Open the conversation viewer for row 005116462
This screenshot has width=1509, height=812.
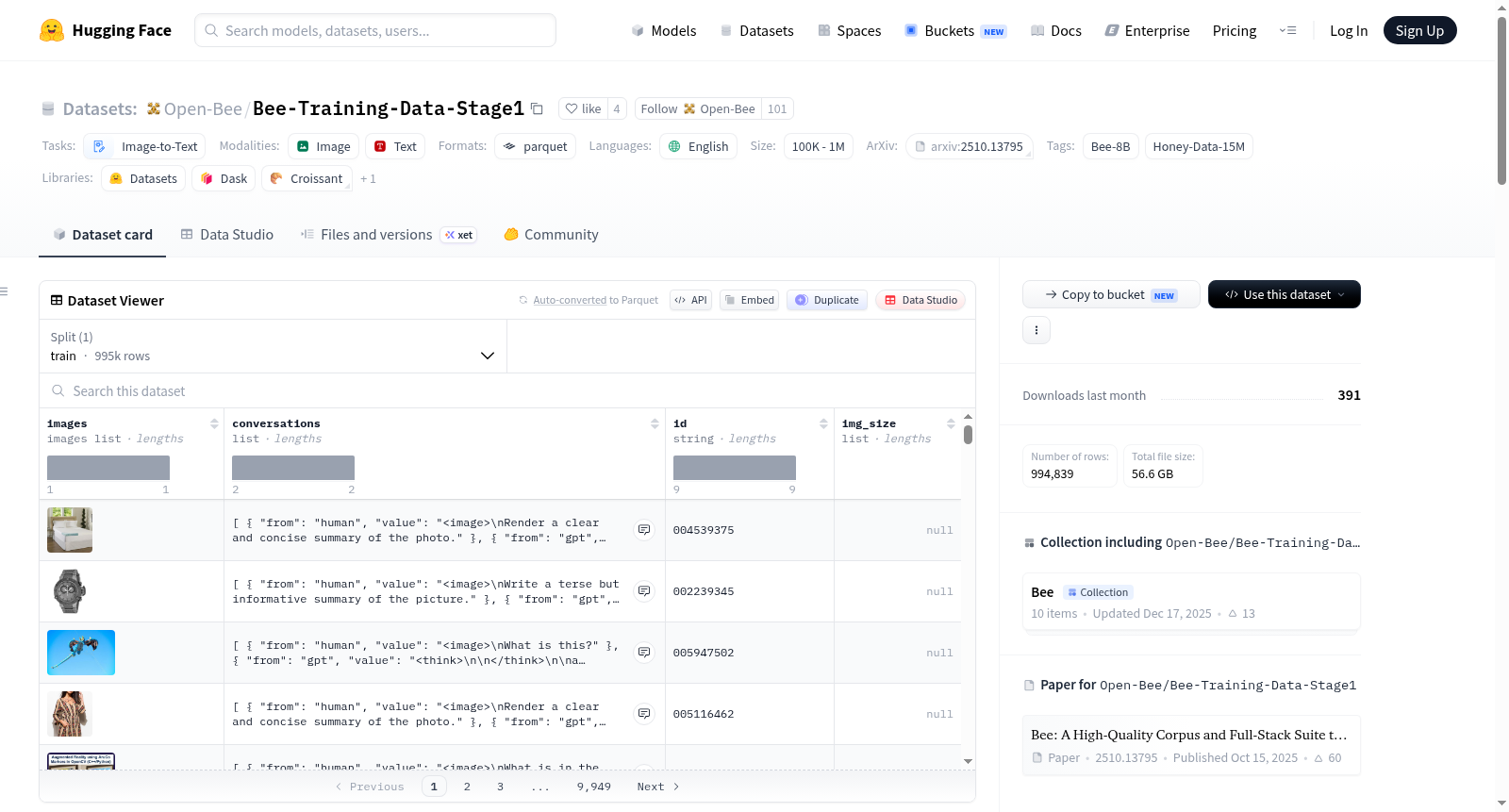coord(644,714)
